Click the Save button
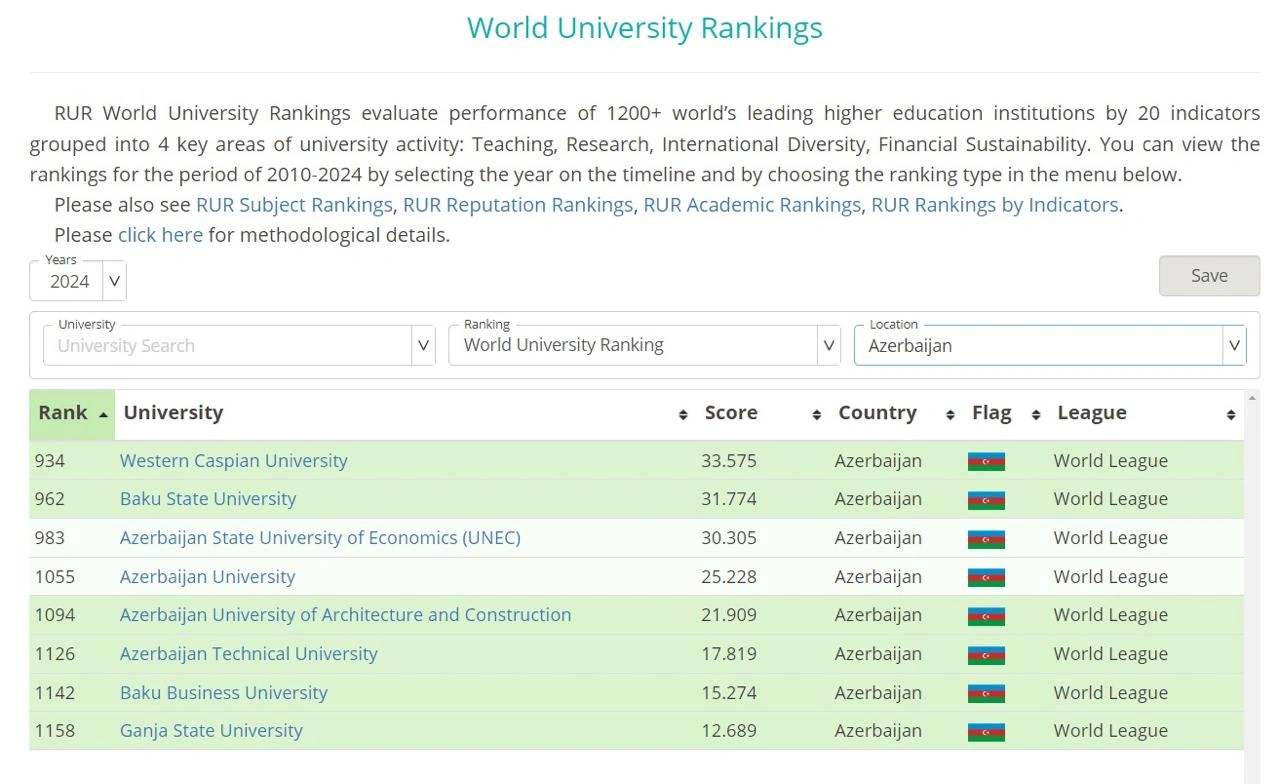This screenshot has width=1280, height=784. [x=1209, y=276]
